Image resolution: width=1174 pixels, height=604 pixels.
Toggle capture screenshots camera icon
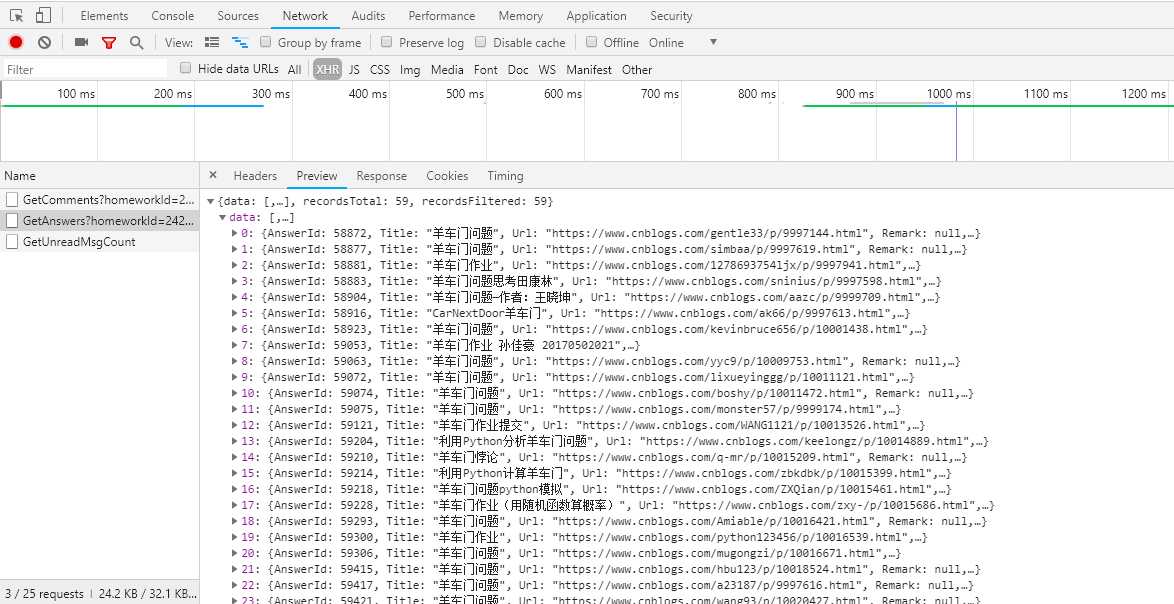pos(82,43)
